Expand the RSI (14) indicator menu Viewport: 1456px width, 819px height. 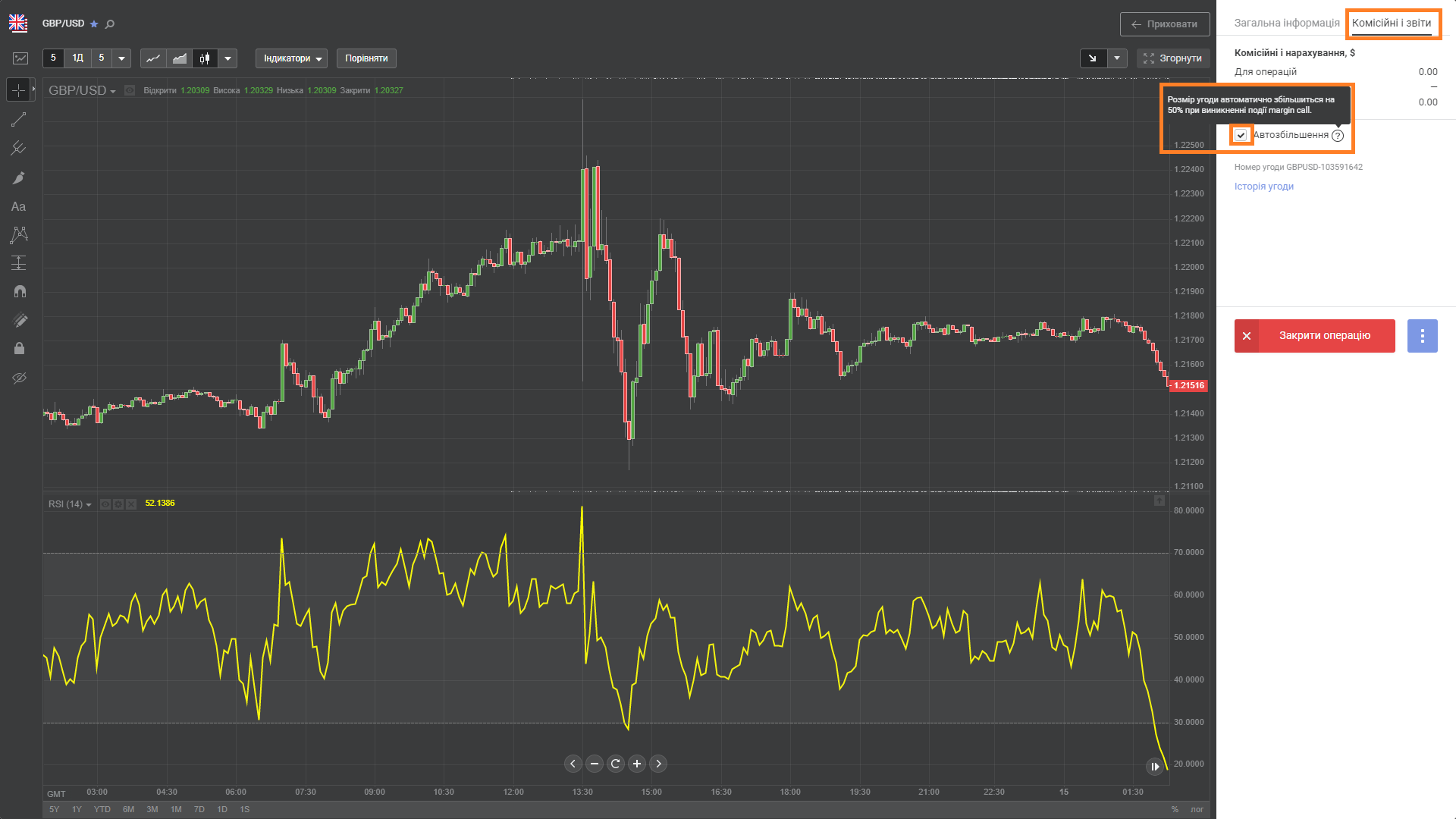pos(70,504)
